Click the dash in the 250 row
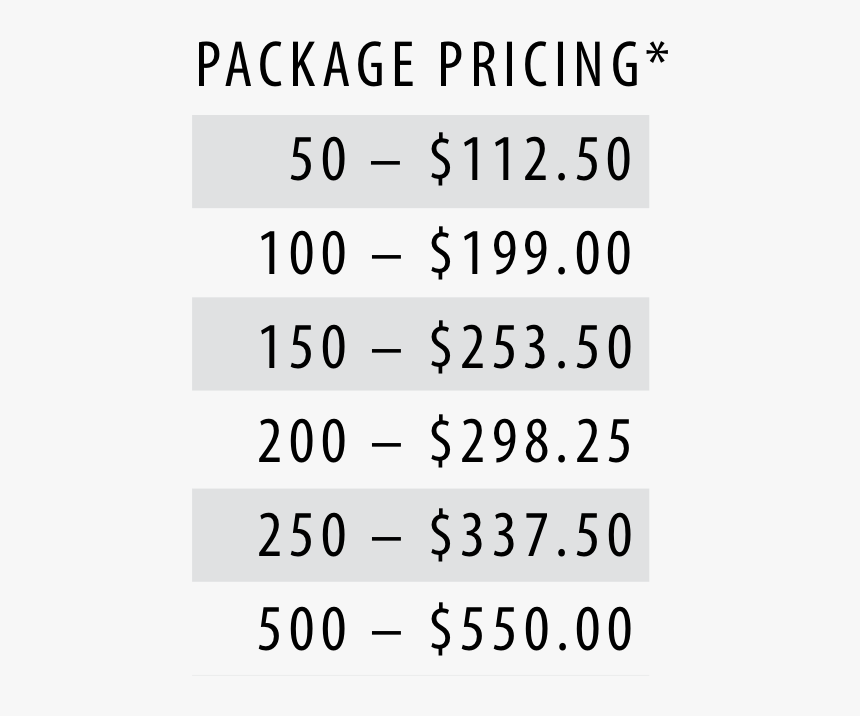860x716 pixels. (388, 538)
